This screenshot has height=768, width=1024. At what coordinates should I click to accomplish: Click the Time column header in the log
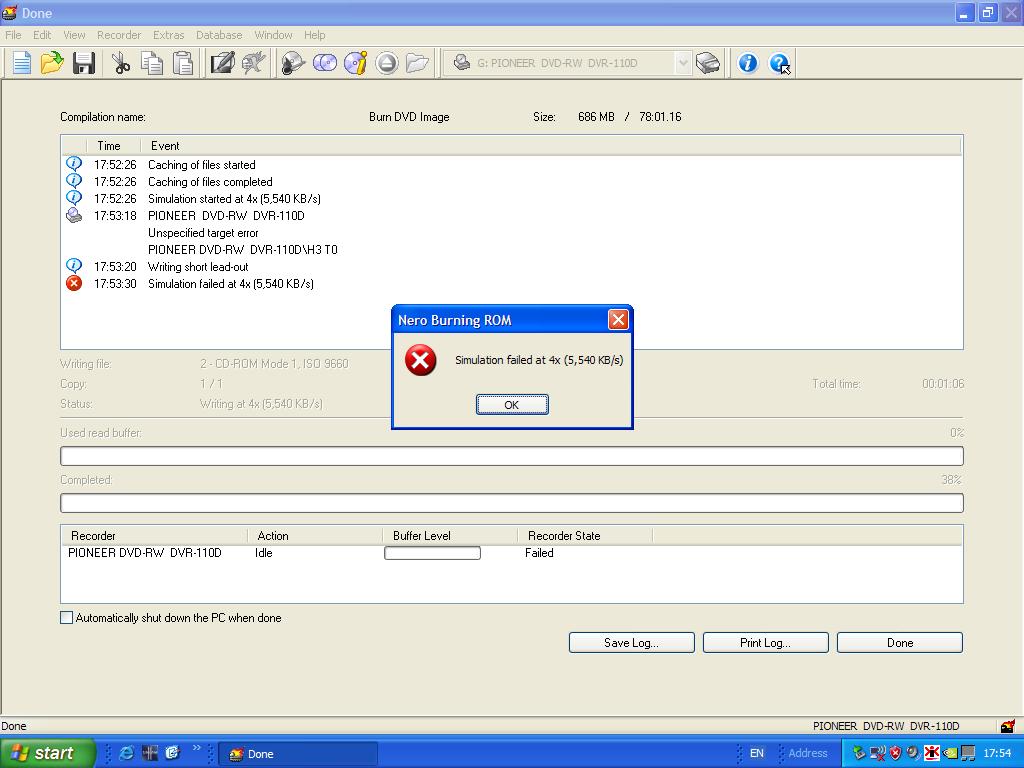[x=113, y=146]
